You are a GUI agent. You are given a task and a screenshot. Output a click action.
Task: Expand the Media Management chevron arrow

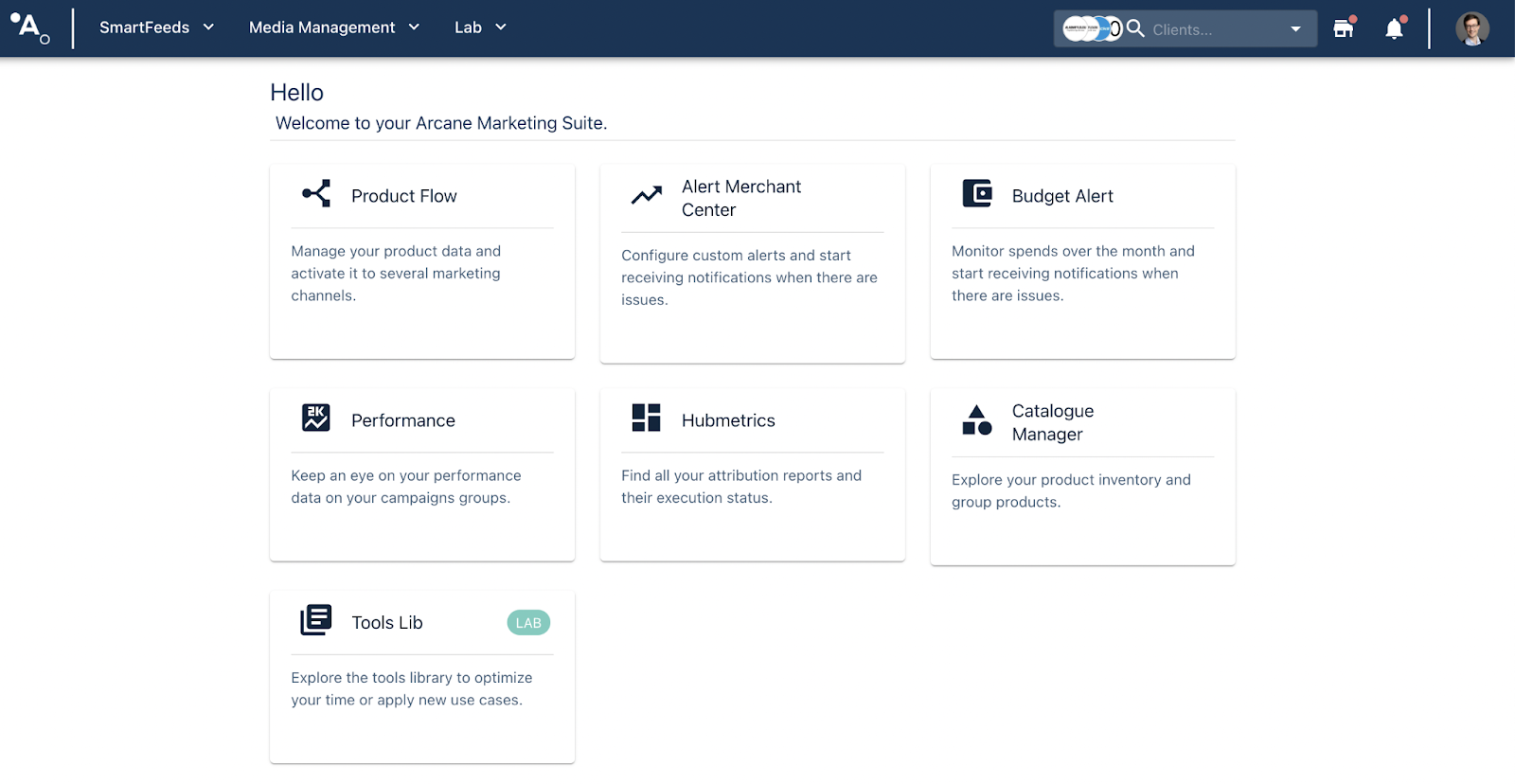coord(414,27)
